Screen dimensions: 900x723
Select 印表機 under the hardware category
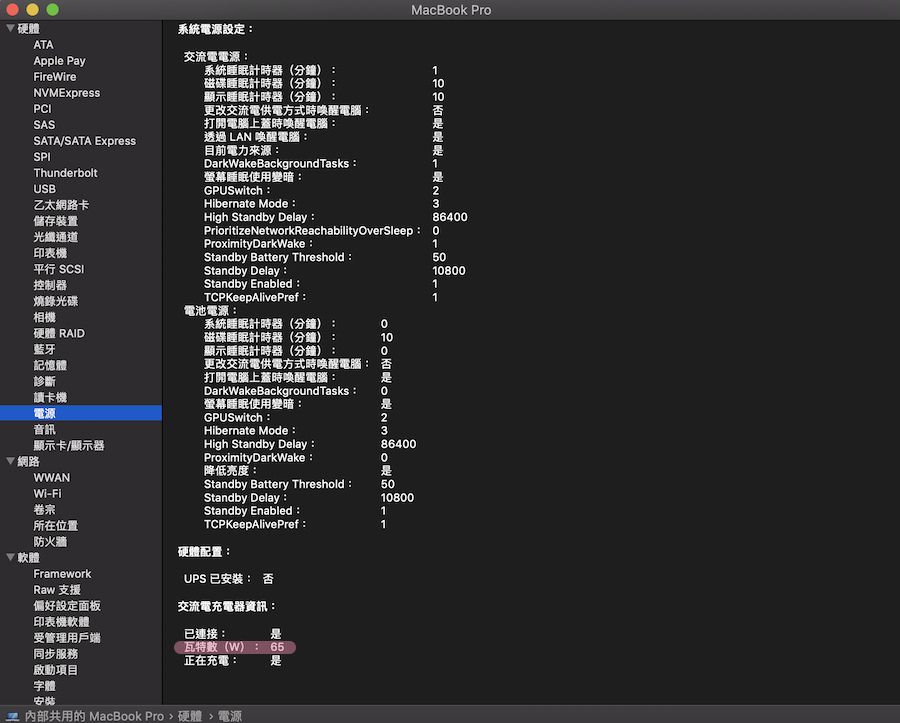tap(50, 254)
